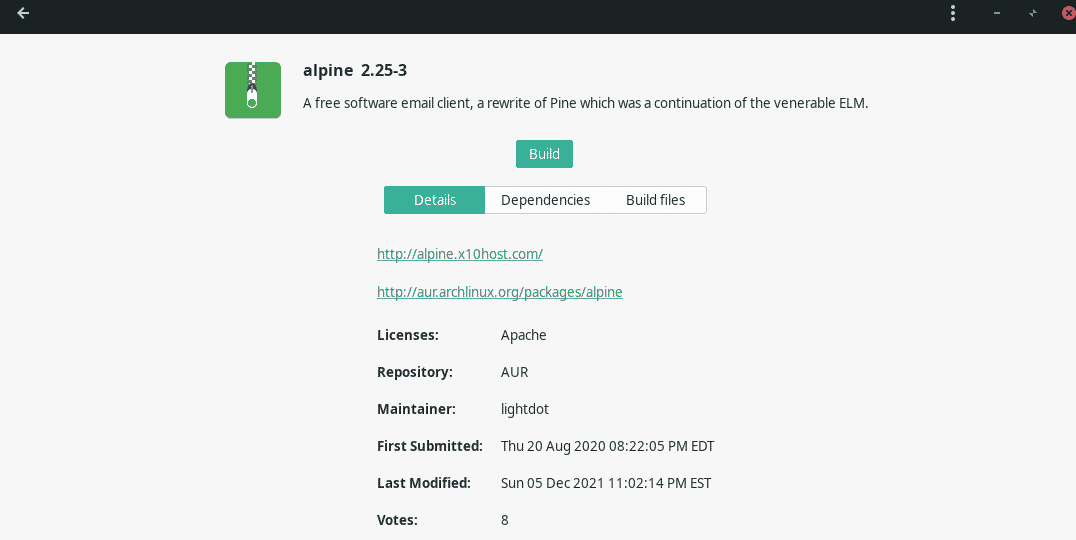This screenshot has width=1076, height=540.
Task: Open the Dependencies tab
Action: click(546, 200)
